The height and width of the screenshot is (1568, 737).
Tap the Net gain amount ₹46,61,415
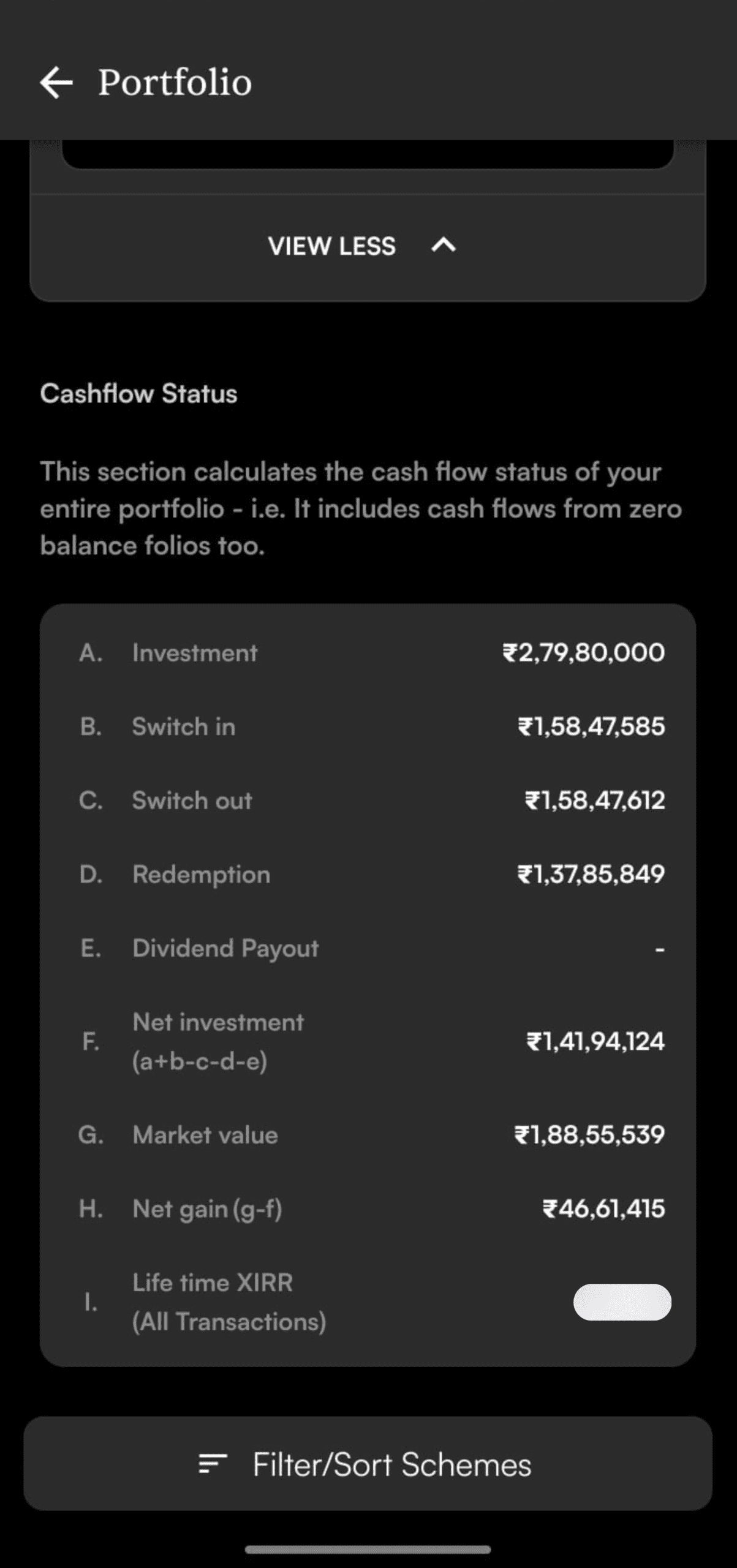[603, 1209]
